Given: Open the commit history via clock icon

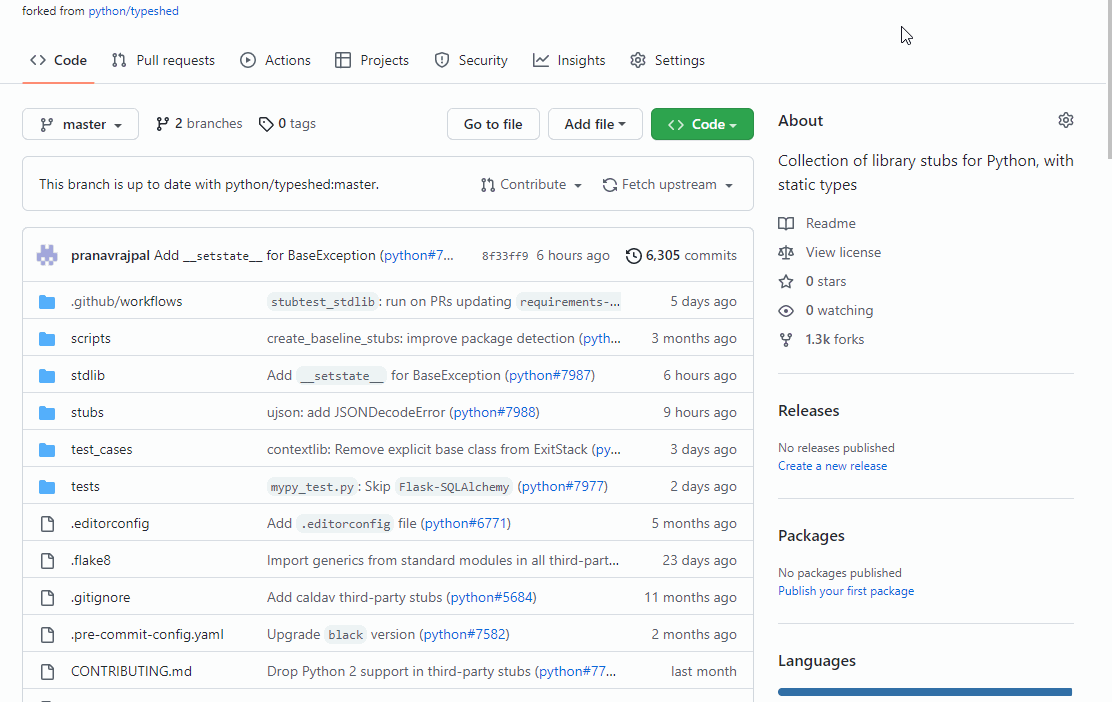Looking at the screenshot, I should [633, 256].
